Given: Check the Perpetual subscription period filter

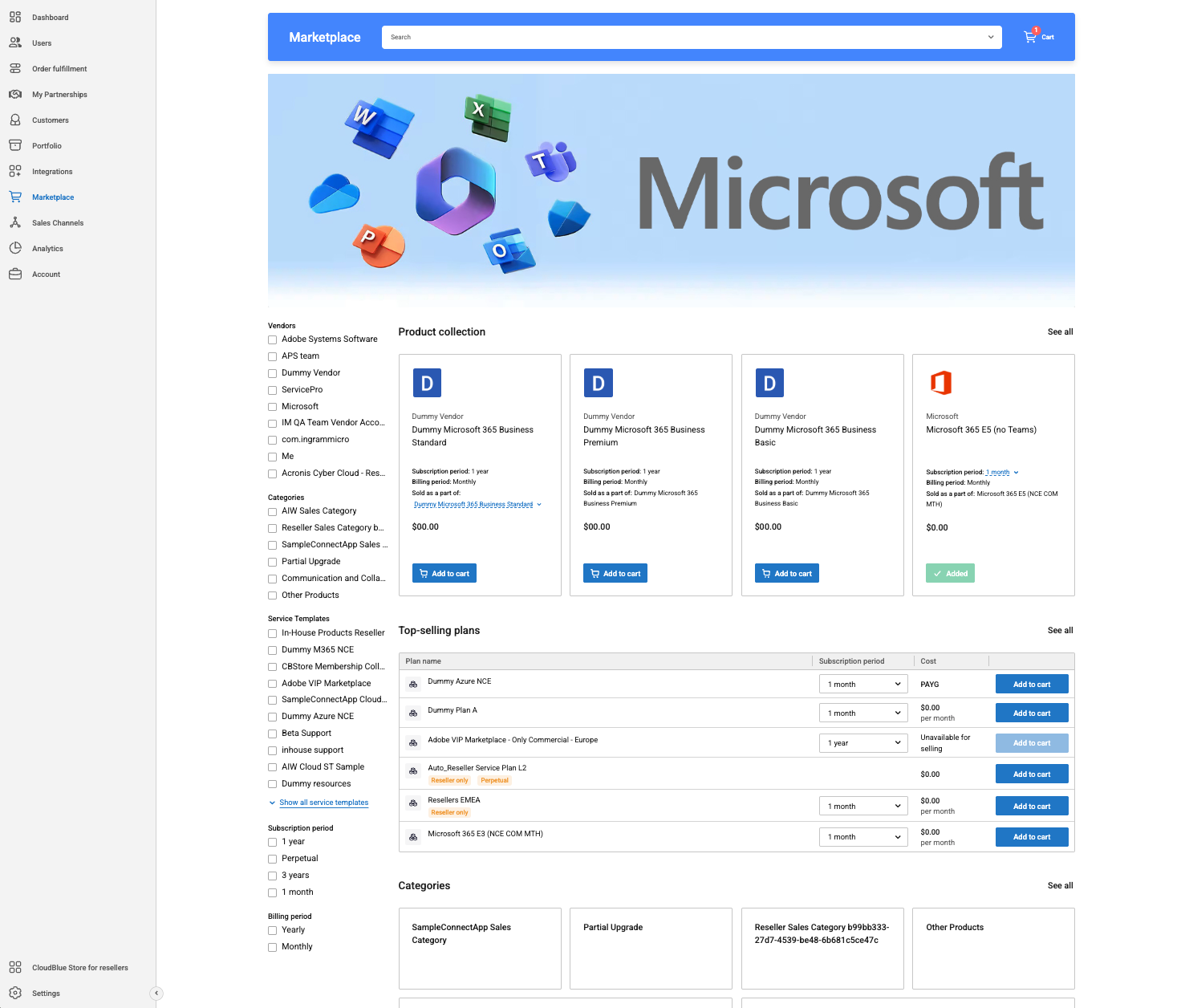Looking at the screenshot, I should pos(272,859).
